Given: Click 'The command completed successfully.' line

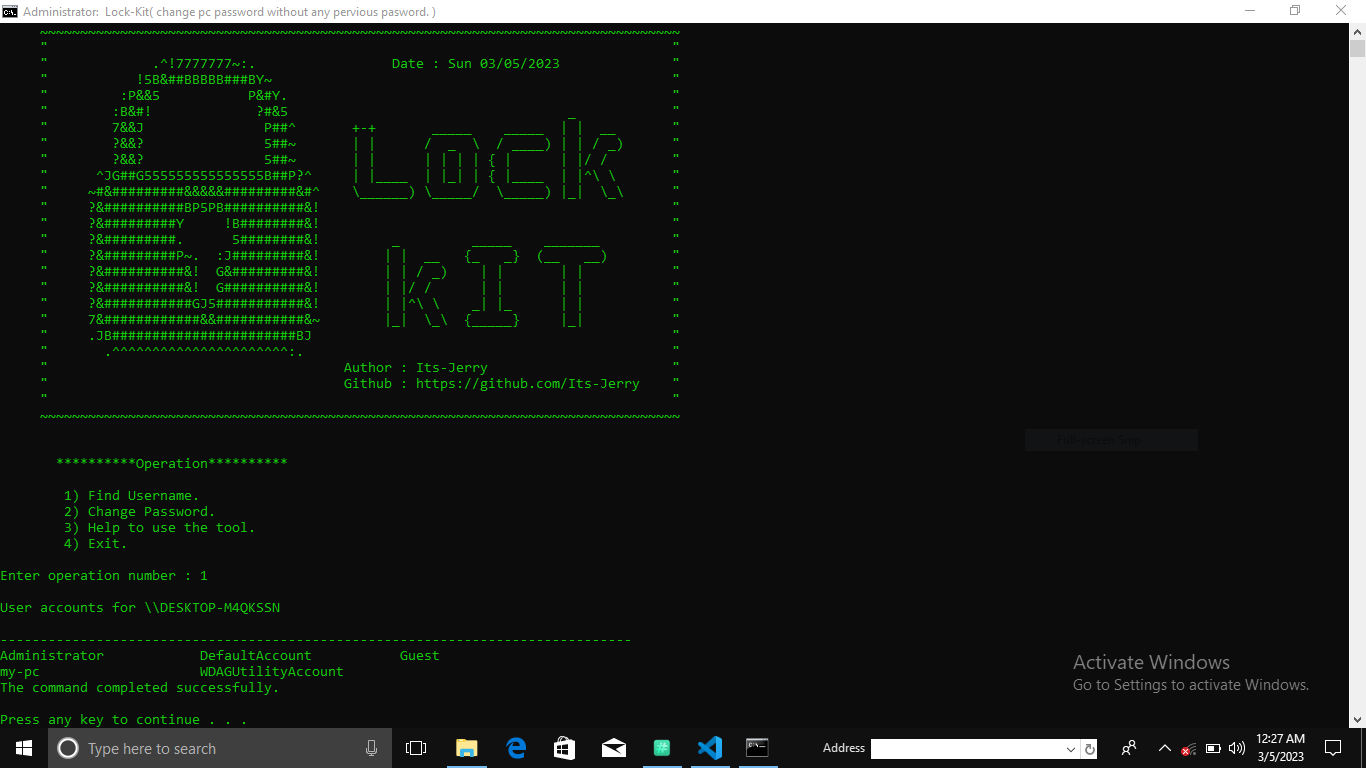Looking at the screenshot, I should (140, 687).
